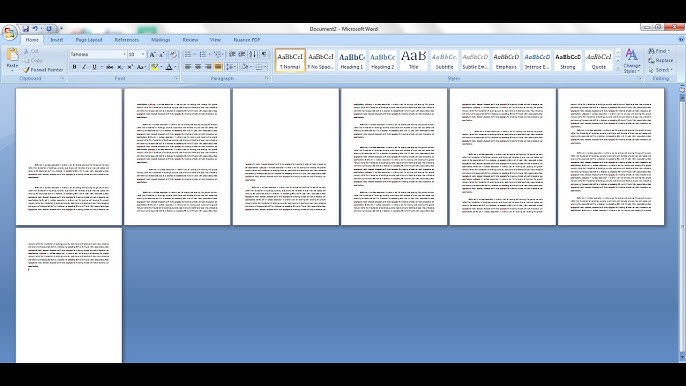Apply the Intense Emphasis style
Image resolution: width=686 pixels, height=386 pixels.
[x=537, y=60]
